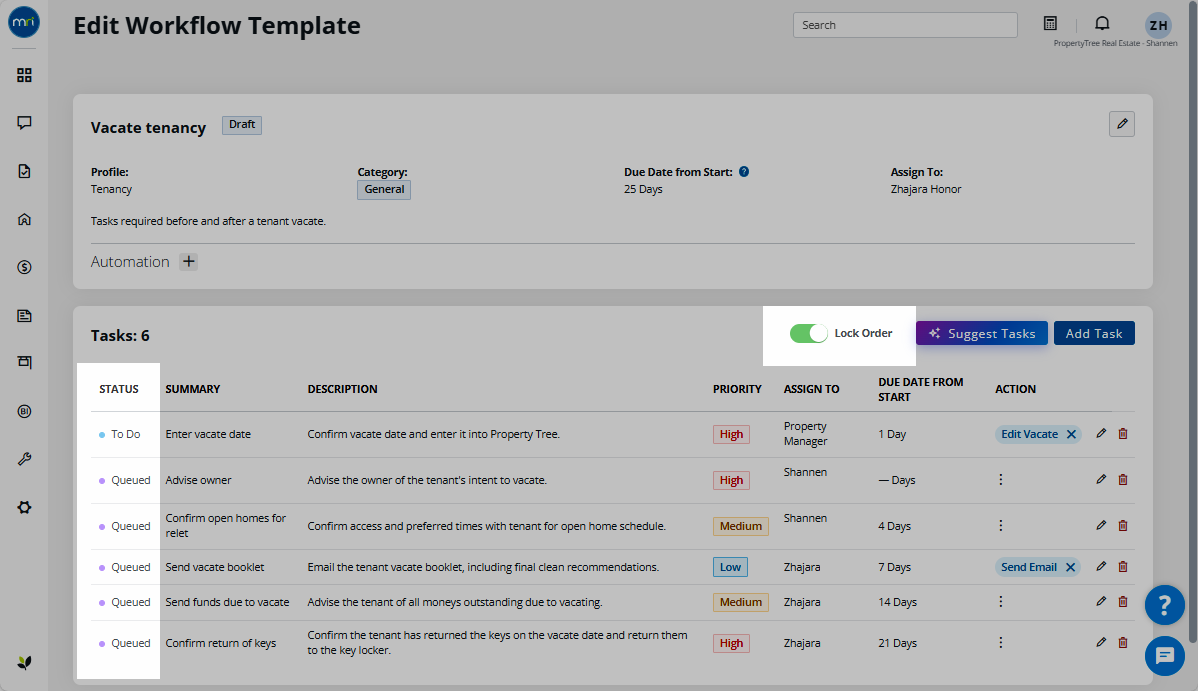Viewport: 1198px width, 691px height.
Task: Click the STATUS column header
Action: 118,389
